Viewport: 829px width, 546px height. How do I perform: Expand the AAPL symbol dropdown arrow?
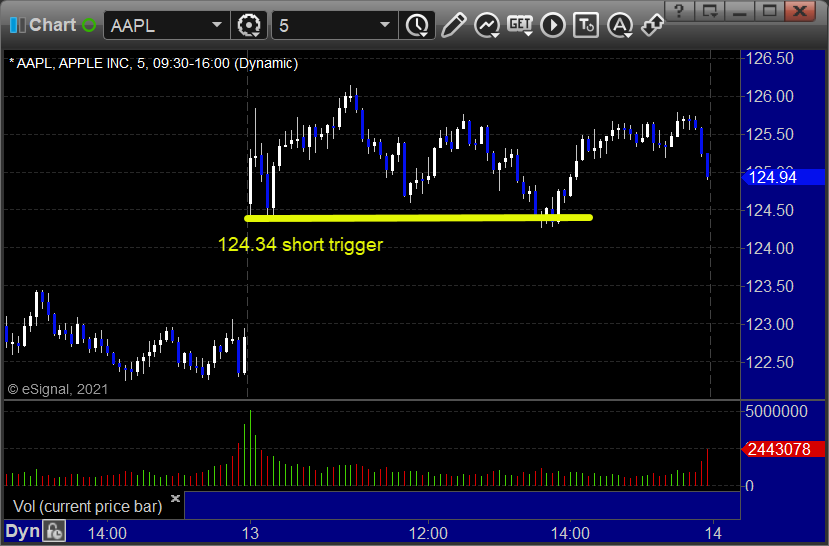(x=217, y=25)
